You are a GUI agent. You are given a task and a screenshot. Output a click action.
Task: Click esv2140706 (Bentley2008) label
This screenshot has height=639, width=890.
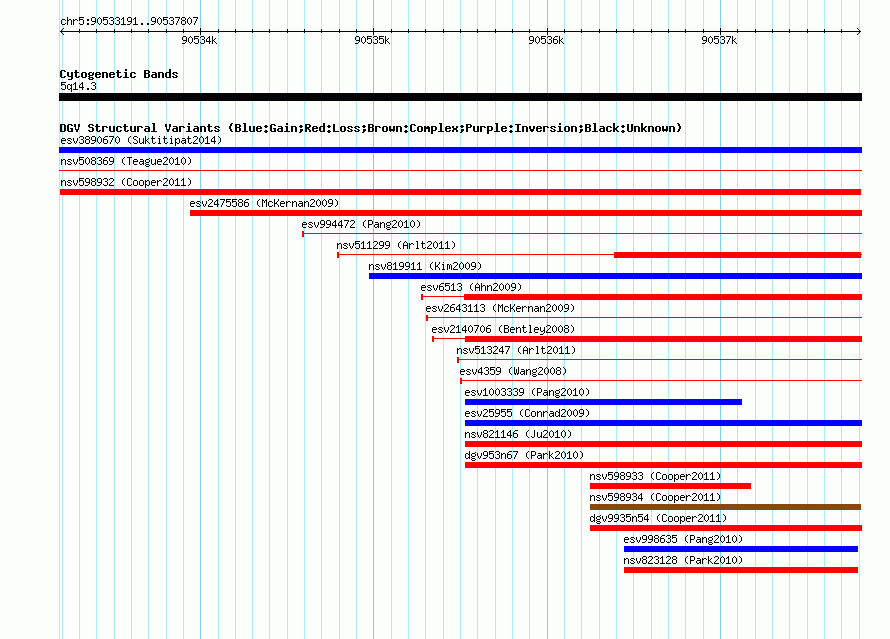click(503, 329)
